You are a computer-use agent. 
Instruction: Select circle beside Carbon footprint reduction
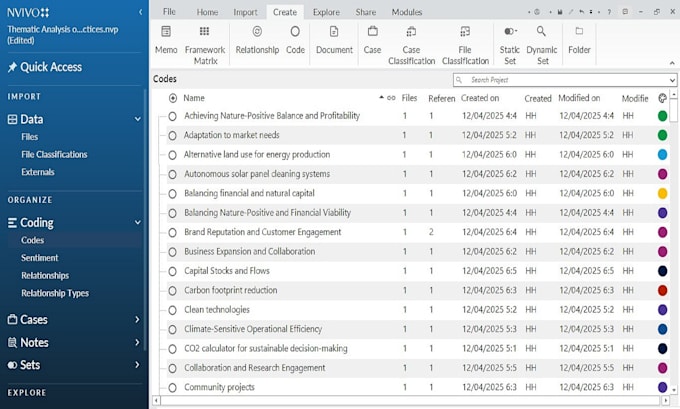(172, 291)
